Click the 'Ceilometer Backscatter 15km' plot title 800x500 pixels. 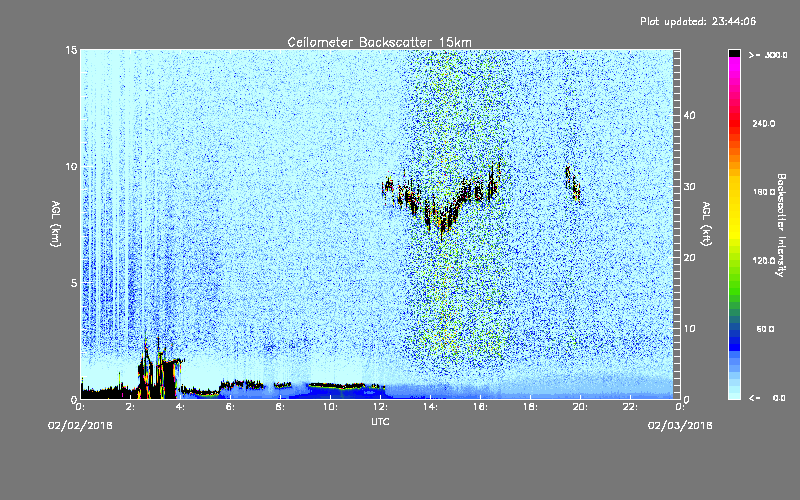(379, 42)
